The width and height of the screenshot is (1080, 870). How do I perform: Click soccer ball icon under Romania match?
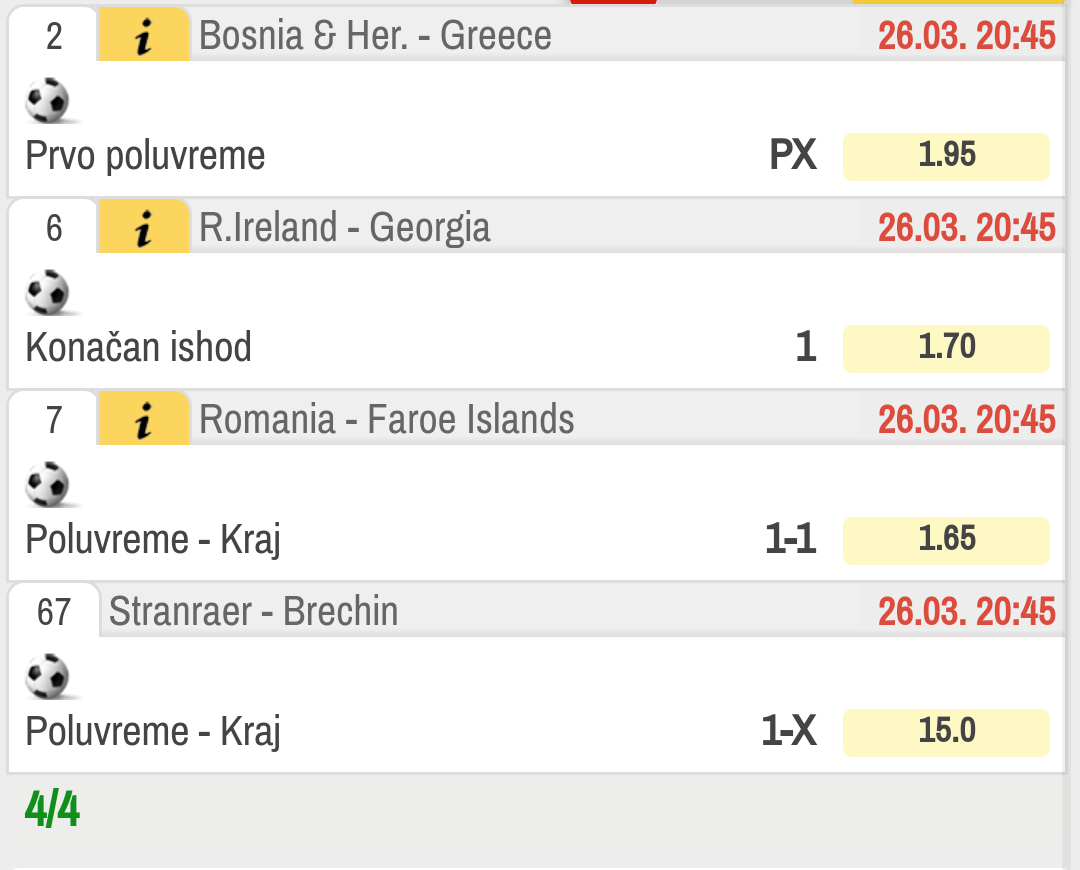tap(48, 485)
